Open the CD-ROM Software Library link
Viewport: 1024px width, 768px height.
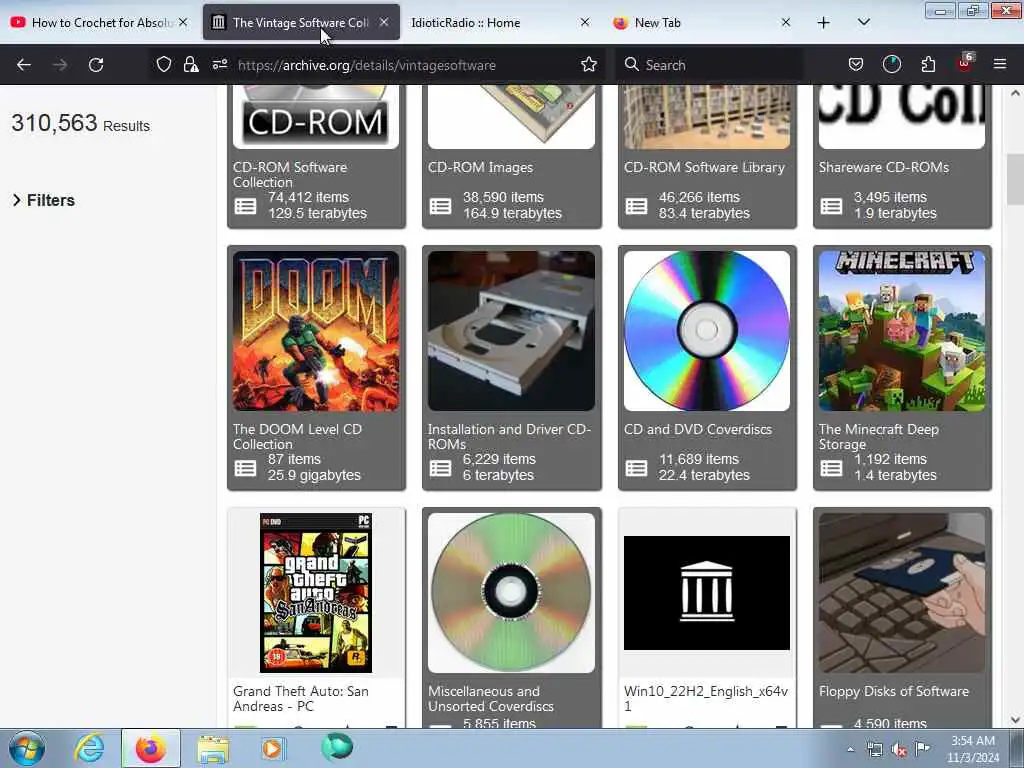point(704,167)
